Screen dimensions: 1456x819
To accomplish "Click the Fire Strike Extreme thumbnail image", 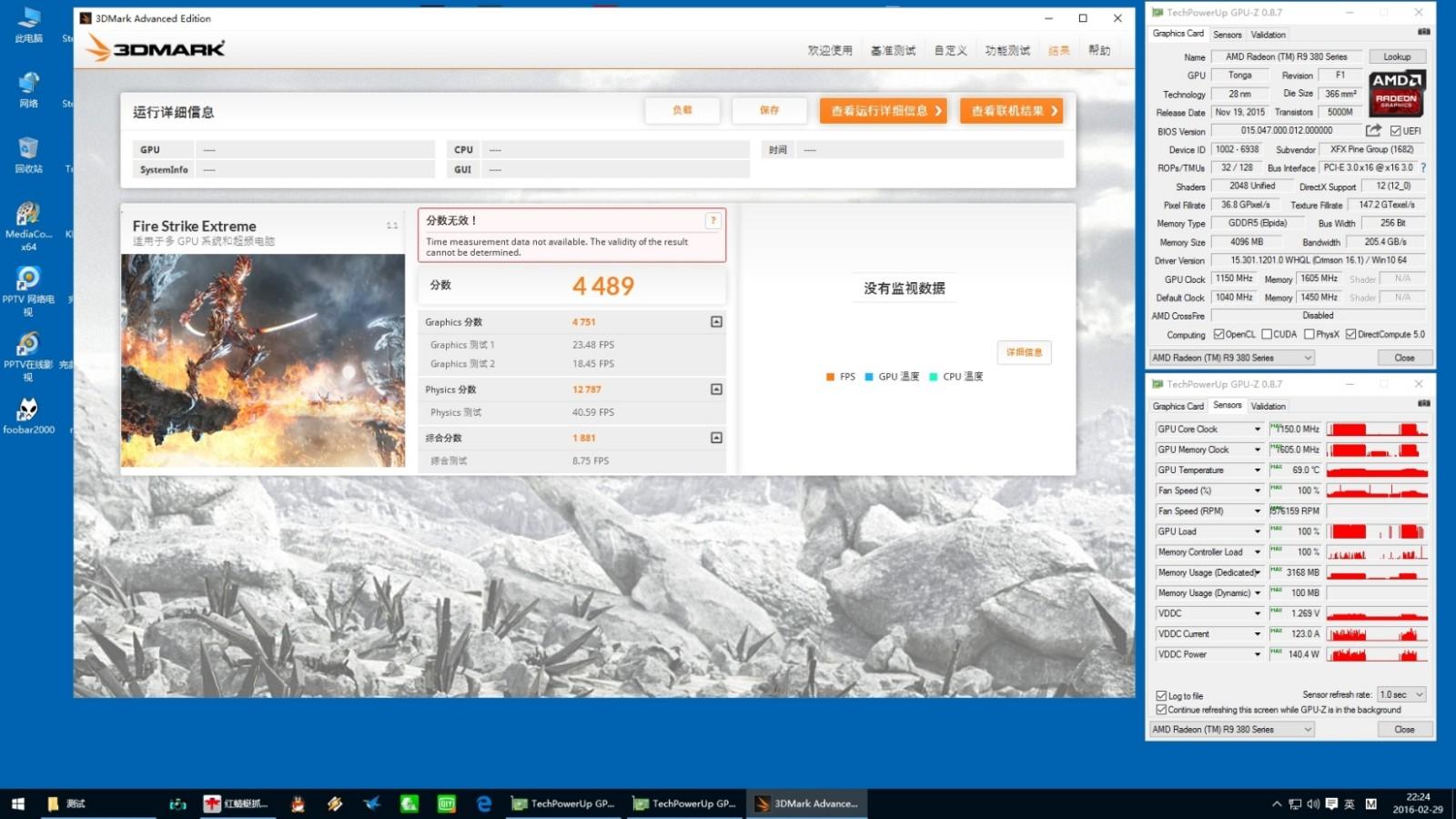I will click(263, 360).
